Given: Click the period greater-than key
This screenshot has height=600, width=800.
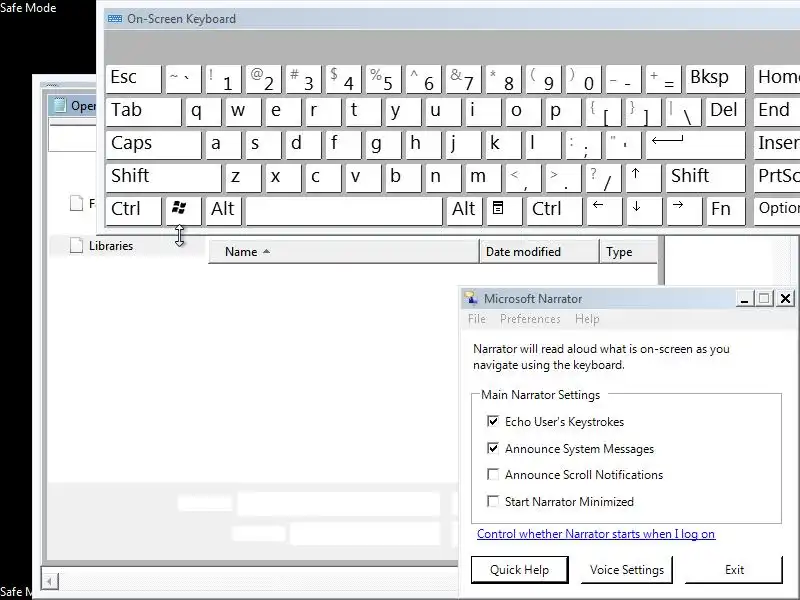Looking at the screenshot, I should 564,178.
